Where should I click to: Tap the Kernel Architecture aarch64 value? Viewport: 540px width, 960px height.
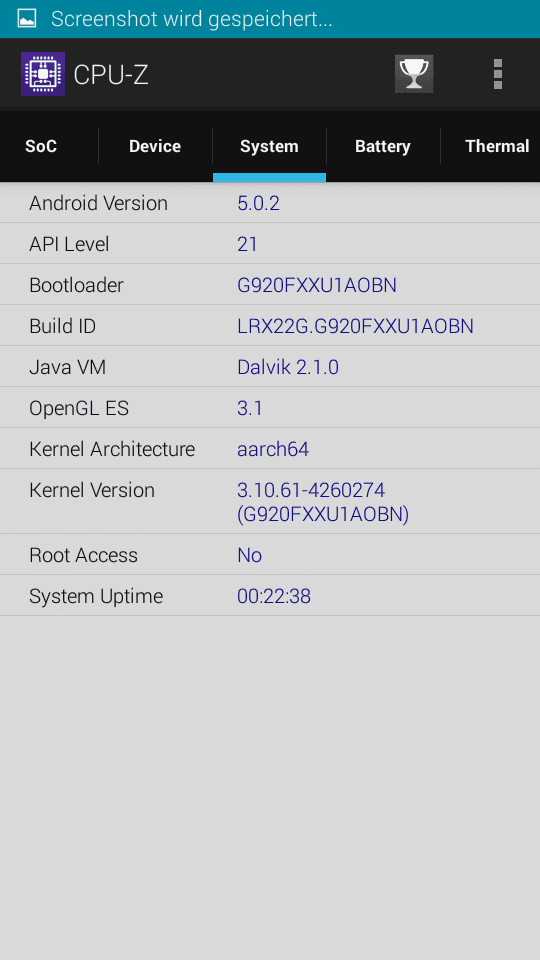(x=273, y=449)
